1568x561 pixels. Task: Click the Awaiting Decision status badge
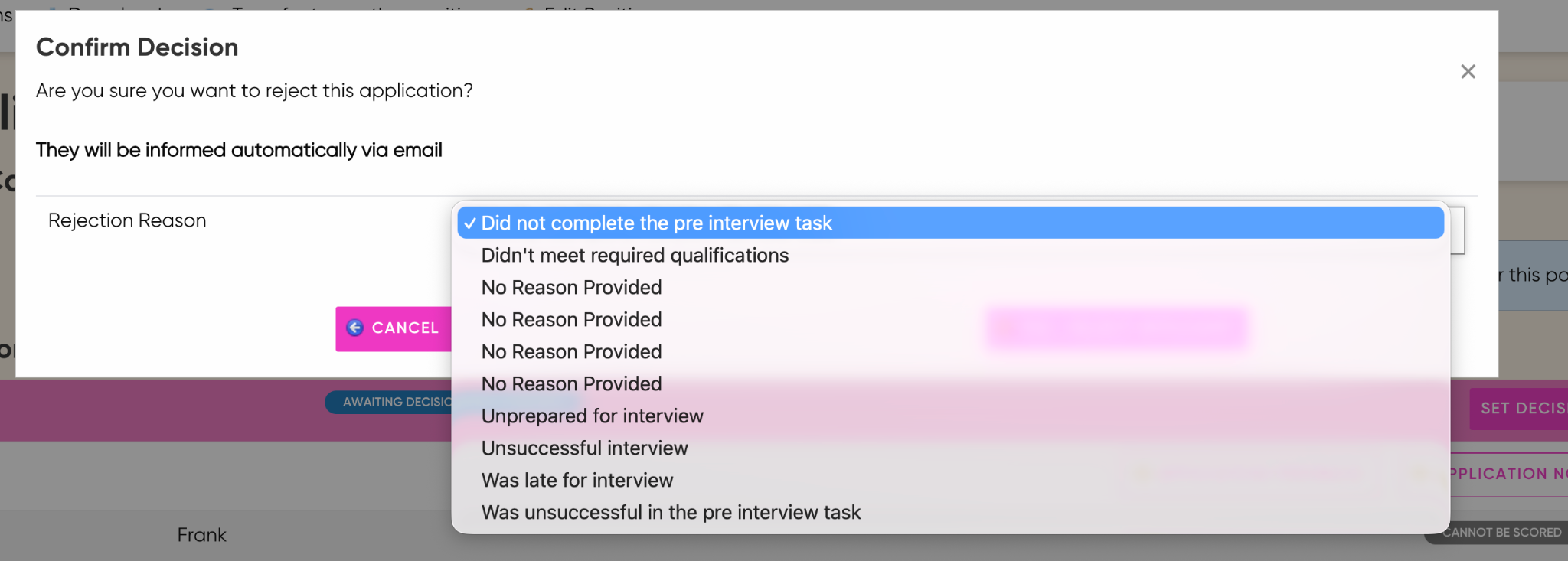point(389,402)
